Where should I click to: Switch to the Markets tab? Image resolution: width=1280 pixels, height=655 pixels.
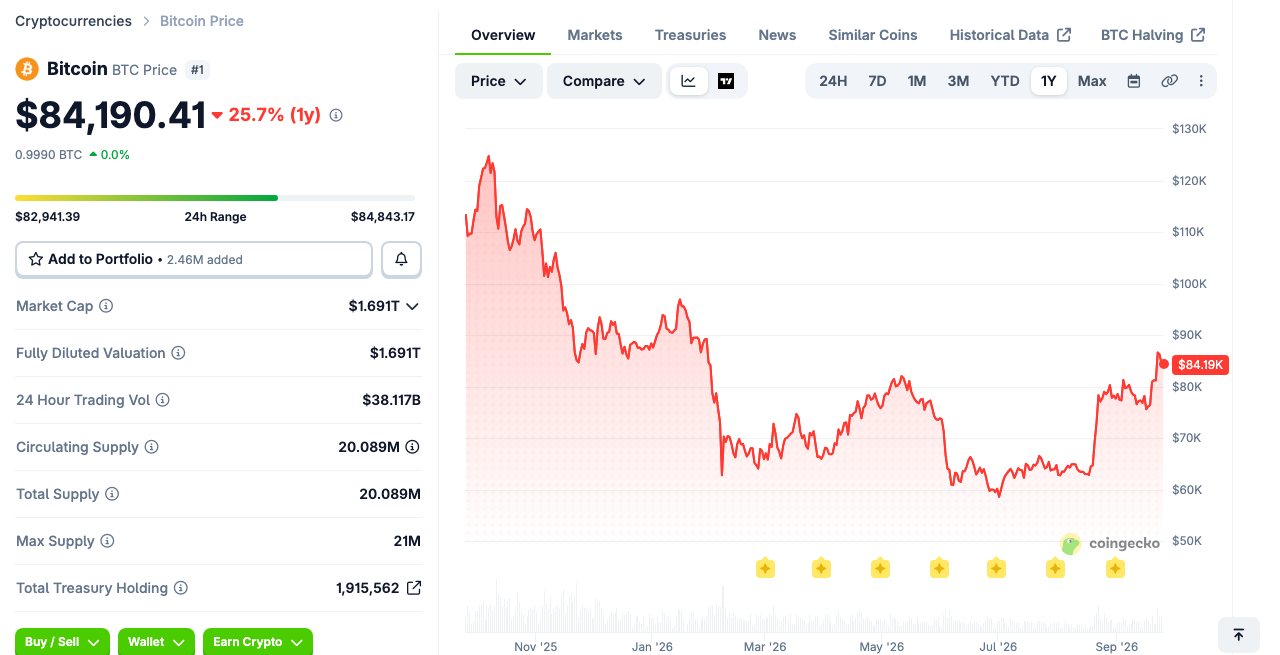click(595, 35)
